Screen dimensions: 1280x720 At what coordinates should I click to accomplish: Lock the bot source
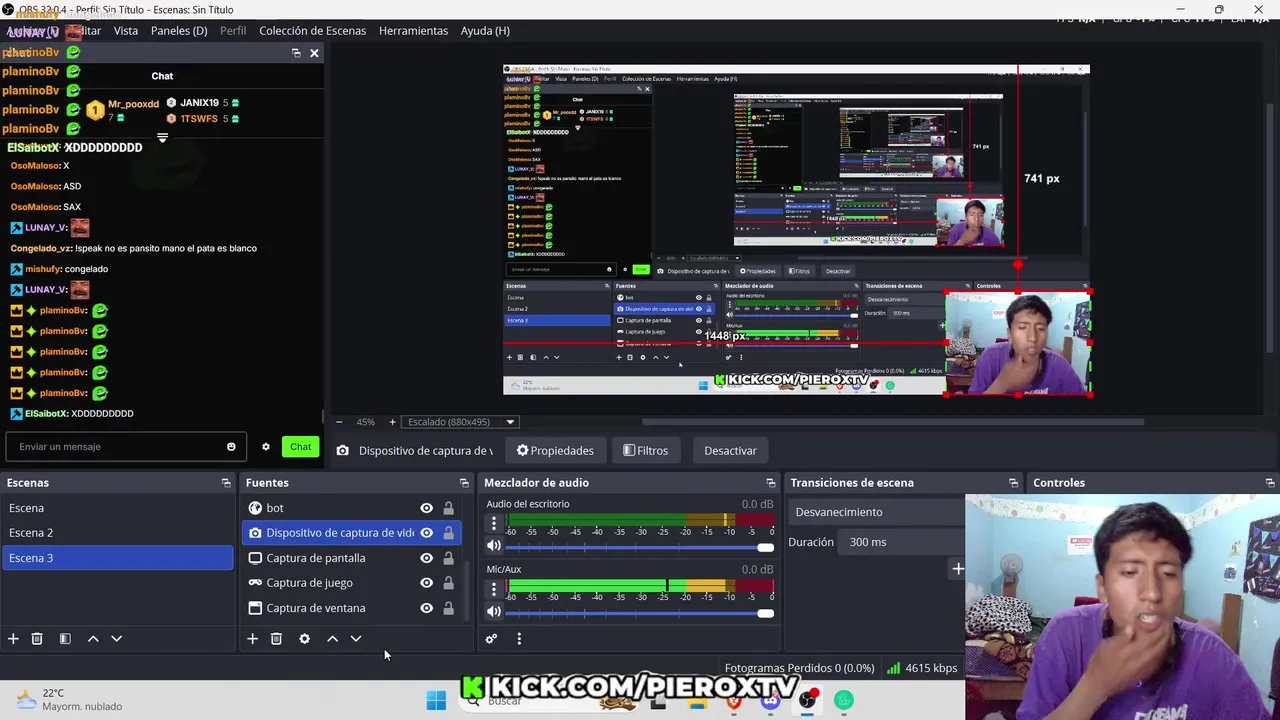coord(448,508)
